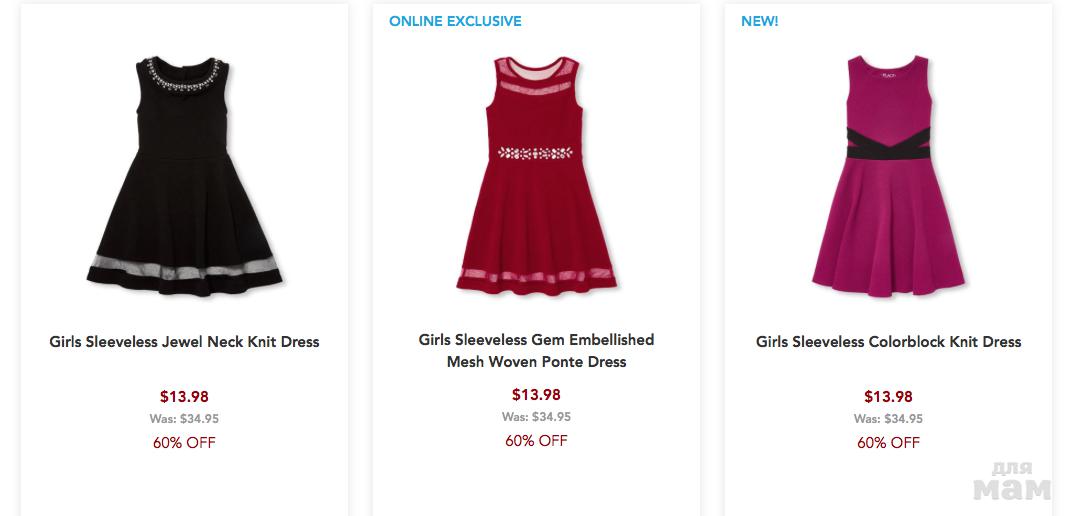Click the NEW! badge label
Screen dimensions: 1068x516
(x=759, y=21)
